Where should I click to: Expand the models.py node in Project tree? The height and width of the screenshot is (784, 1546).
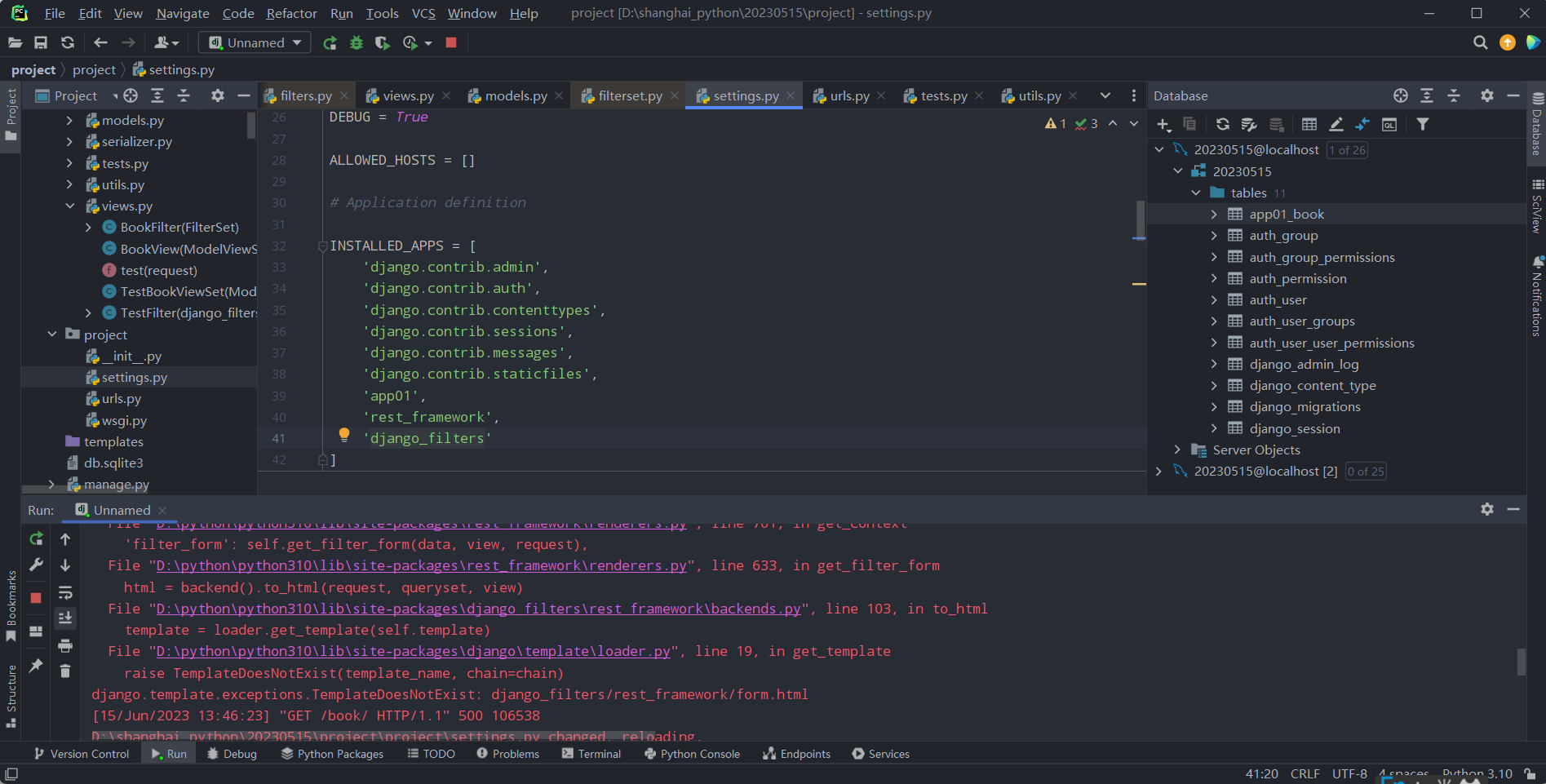(x=69, y=121)
